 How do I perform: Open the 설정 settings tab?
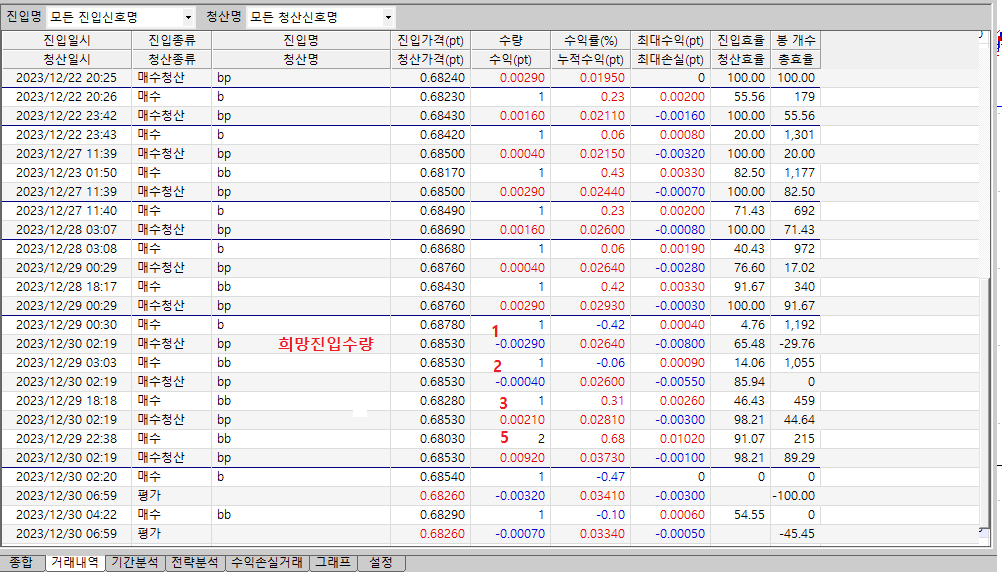[381, 562]
